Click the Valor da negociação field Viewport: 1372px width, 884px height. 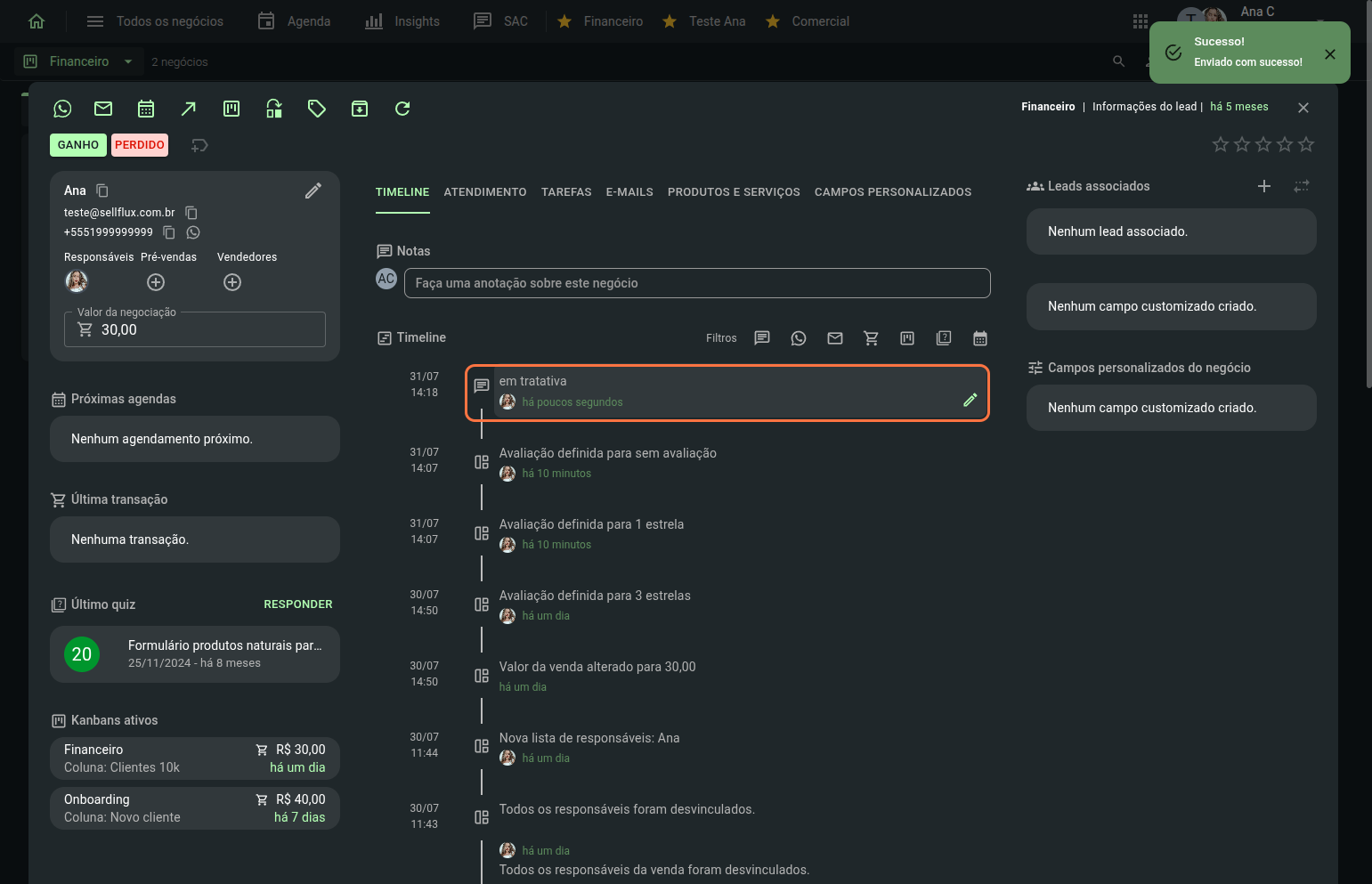click(195, 329)
